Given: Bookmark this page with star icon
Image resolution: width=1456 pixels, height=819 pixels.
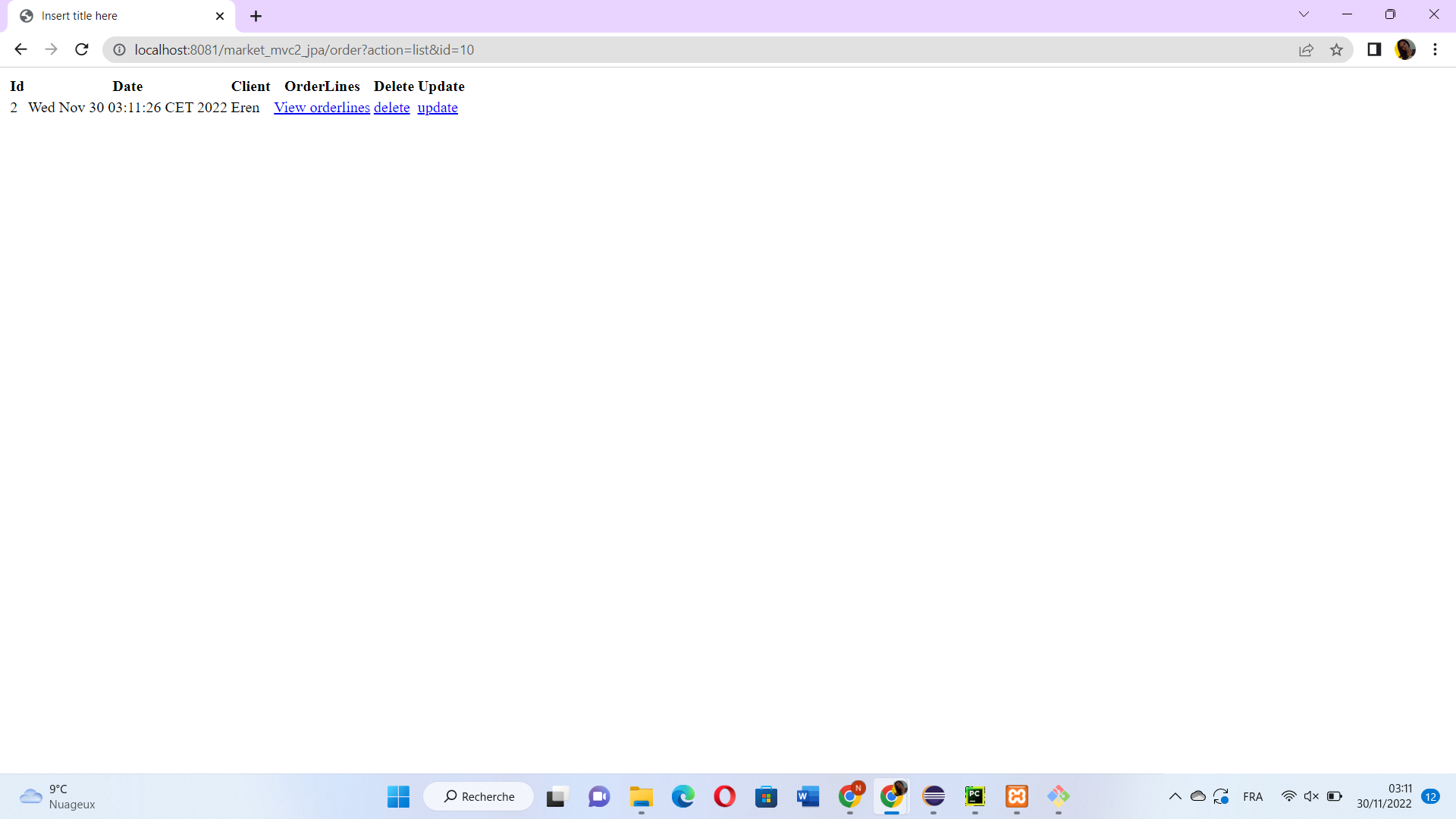Looking at the screenshot, I should click(1336, 50).
